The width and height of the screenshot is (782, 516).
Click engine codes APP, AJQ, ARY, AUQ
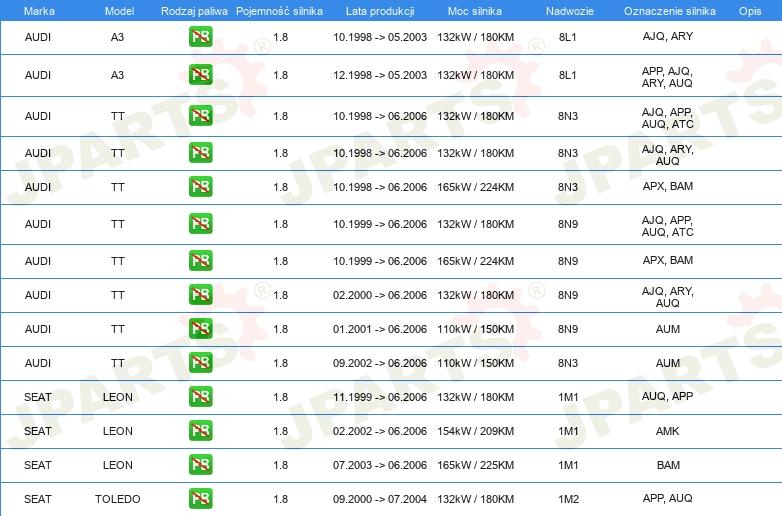667,77
